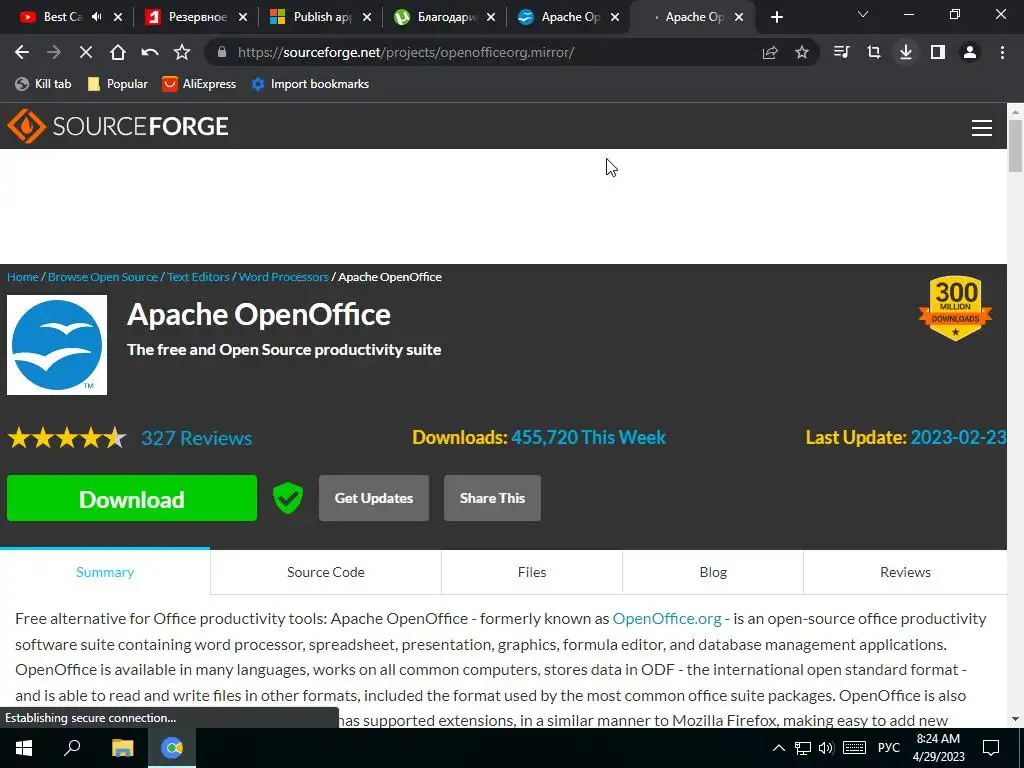Select the Summary tab
This screenshot has height=768, width=1024.
105,572
